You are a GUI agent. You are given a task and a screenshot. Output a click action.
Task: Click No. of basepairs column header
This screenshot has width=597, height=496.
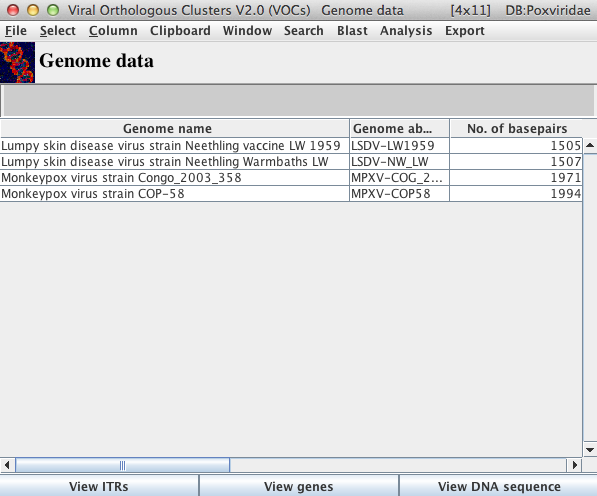click(x=517, y=128)
